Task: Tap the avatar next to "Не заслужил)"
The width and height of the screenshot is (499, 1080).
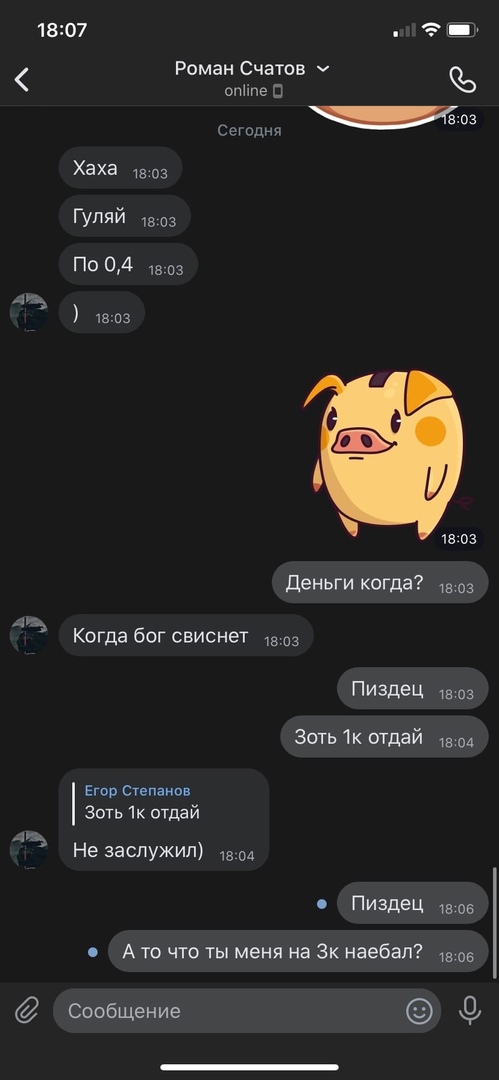Action: 29,849
